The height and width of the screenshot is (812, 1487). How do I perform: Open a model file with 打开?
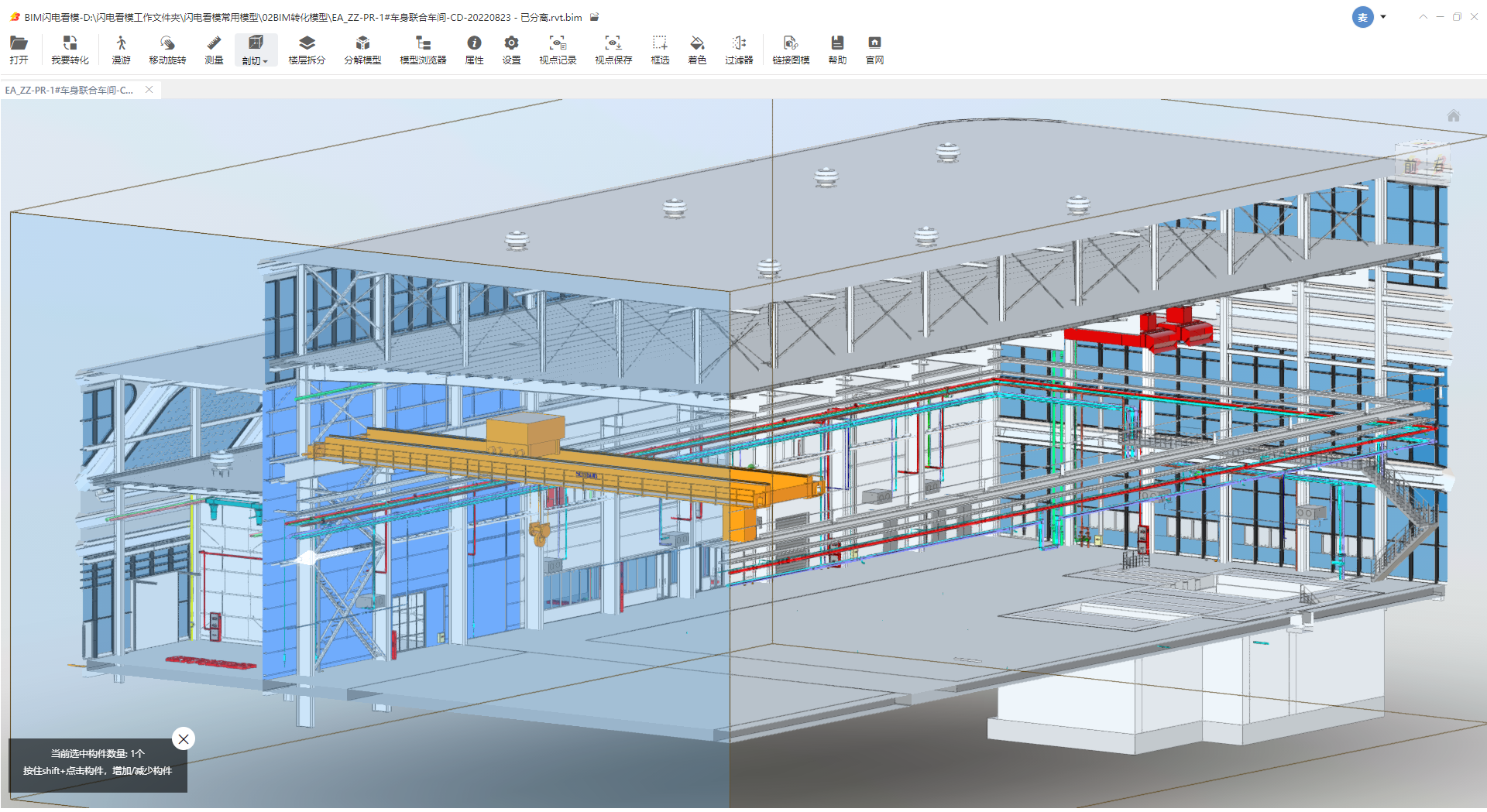click(x=19, y=50)
